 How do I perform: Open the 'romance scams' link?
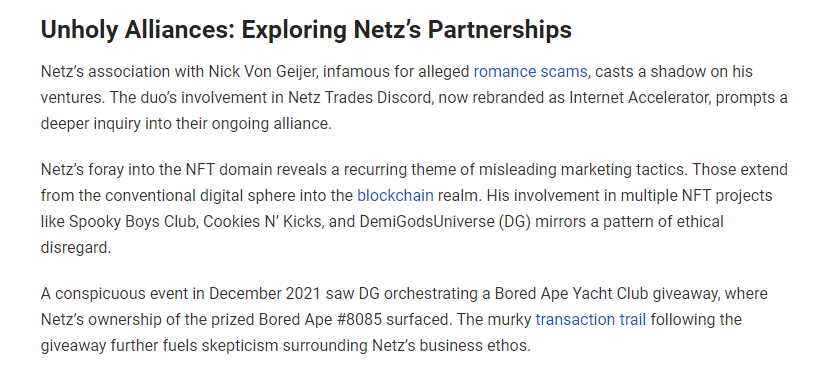click(530, 72)
